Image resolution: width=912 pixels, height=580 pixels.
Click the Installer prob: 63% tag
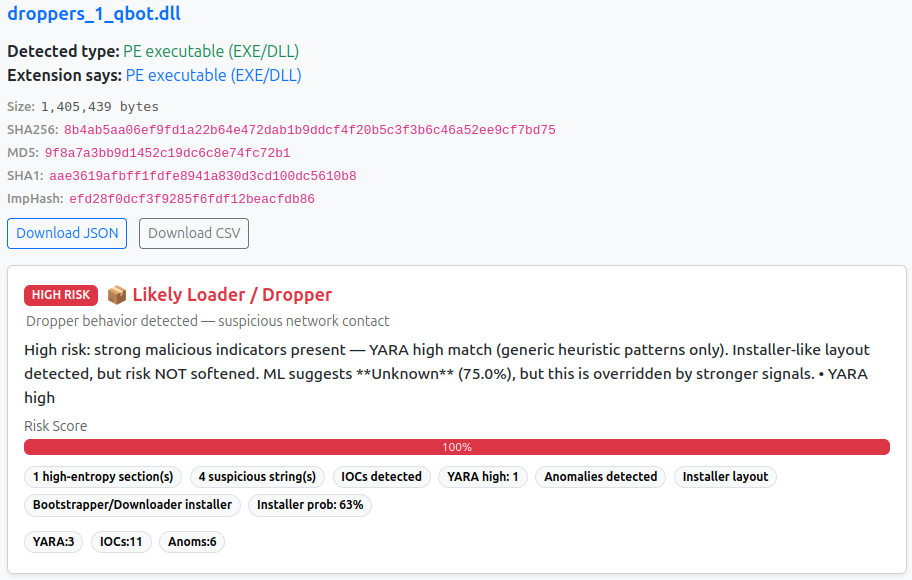click(310, 504)
